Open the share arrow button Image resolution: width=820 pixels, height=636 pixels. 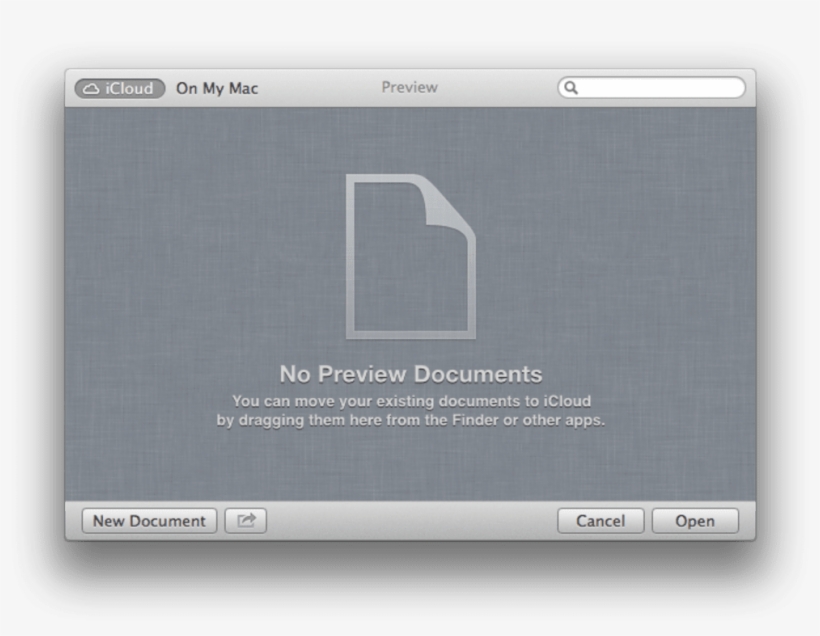coord(246,521)
